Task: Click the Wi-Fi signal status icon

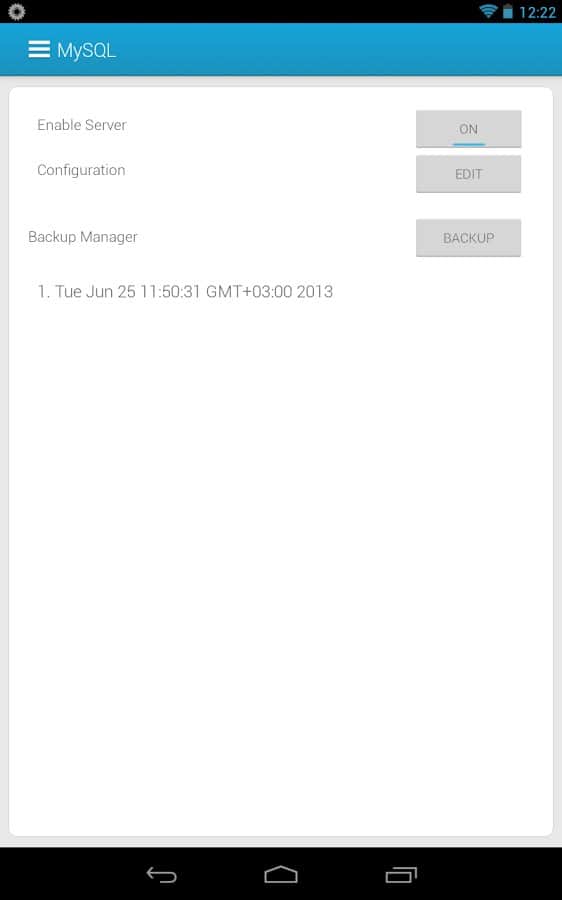Action: click(488, 11)
